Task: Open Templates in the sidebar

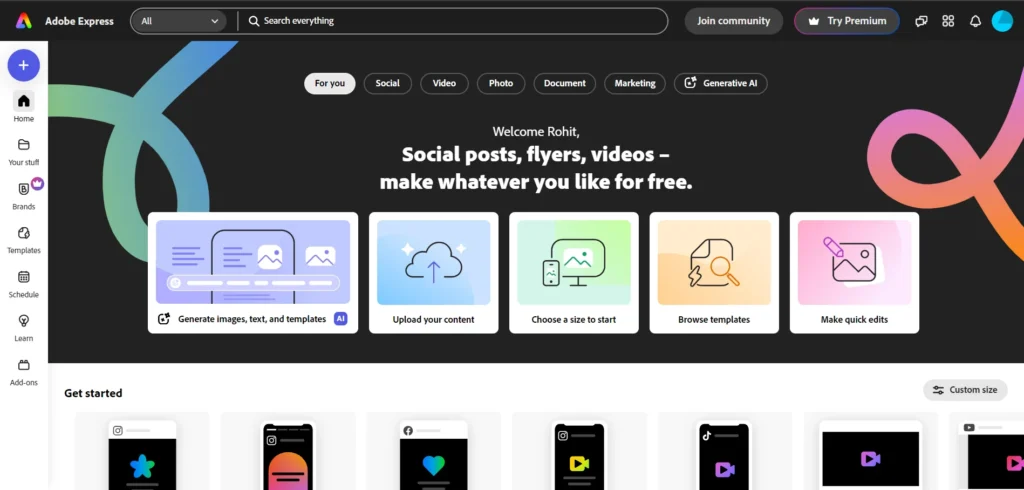Action: pyautogui.click(x=24, y=240)
